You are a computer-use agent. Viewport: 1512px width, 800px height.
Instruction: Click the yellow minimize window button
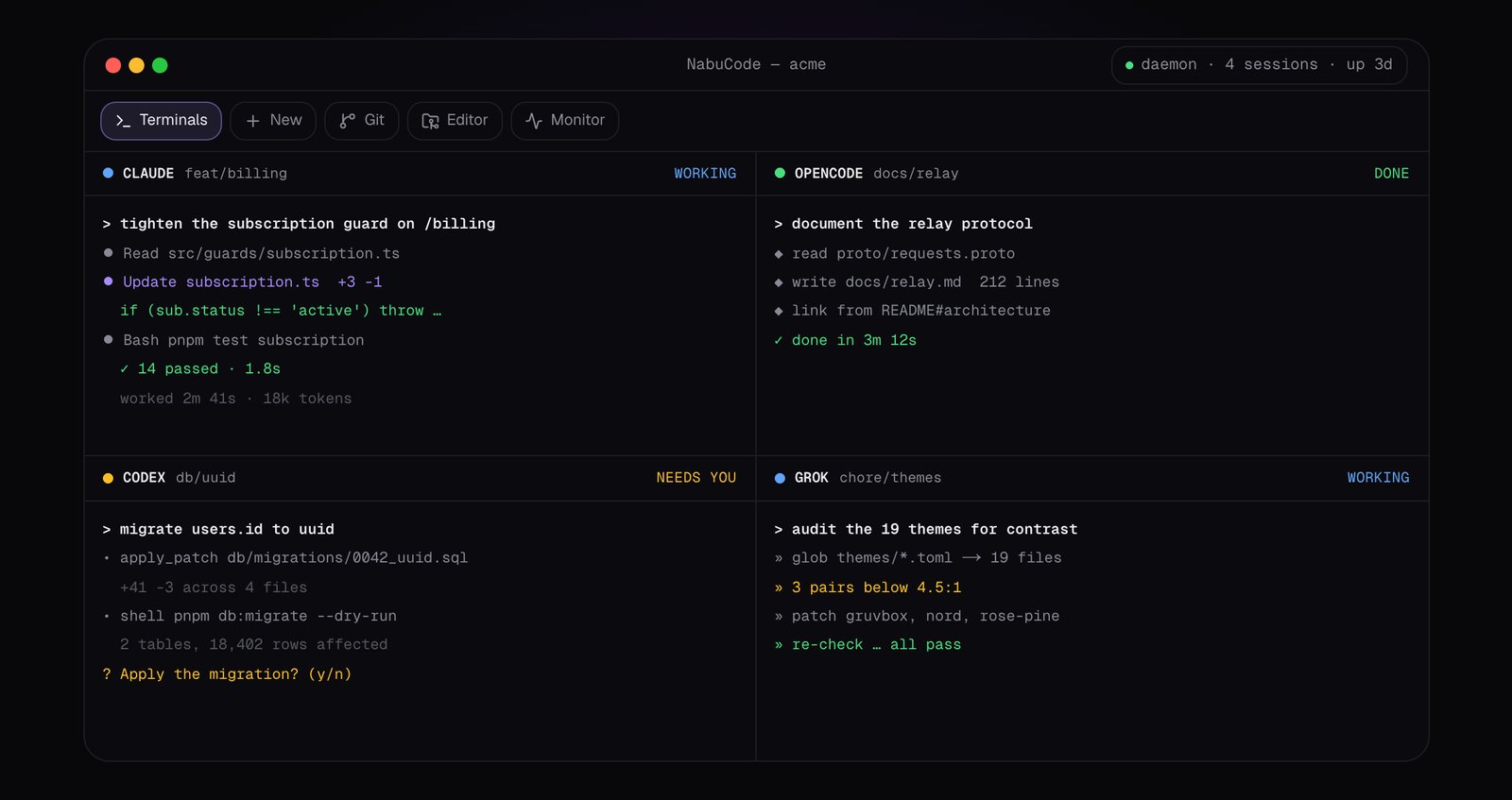136,65
